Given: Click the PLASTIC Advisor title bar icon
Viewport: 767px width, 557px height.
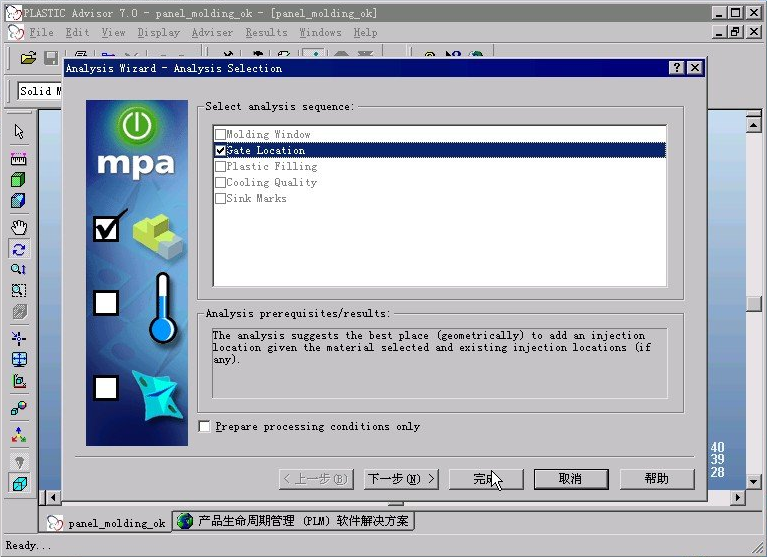Looking at the screenshot, I should point(13,13).
